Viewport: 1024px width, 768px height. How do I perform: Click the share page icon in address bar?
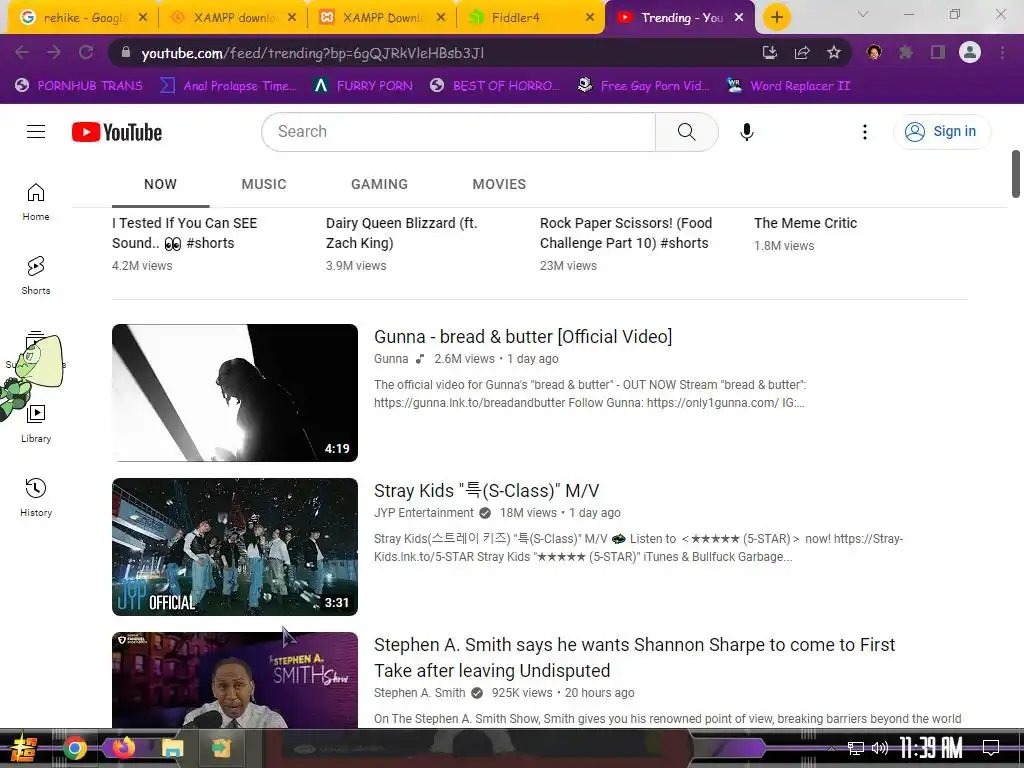click(802, 52)
